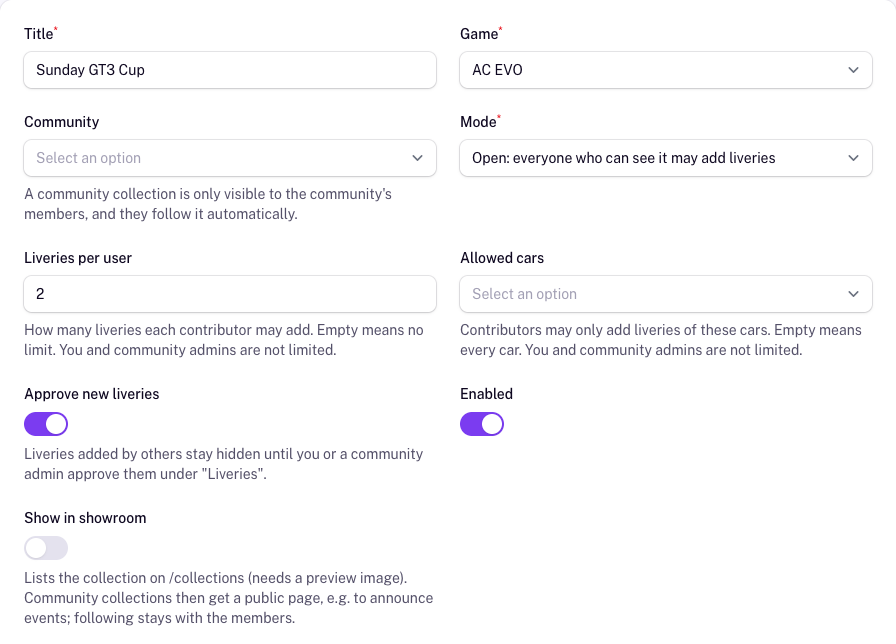The height and width of the screenshot is (644, 896).
Task: Disable the Approve new liveries toggle
Action: tap(46, 424)
